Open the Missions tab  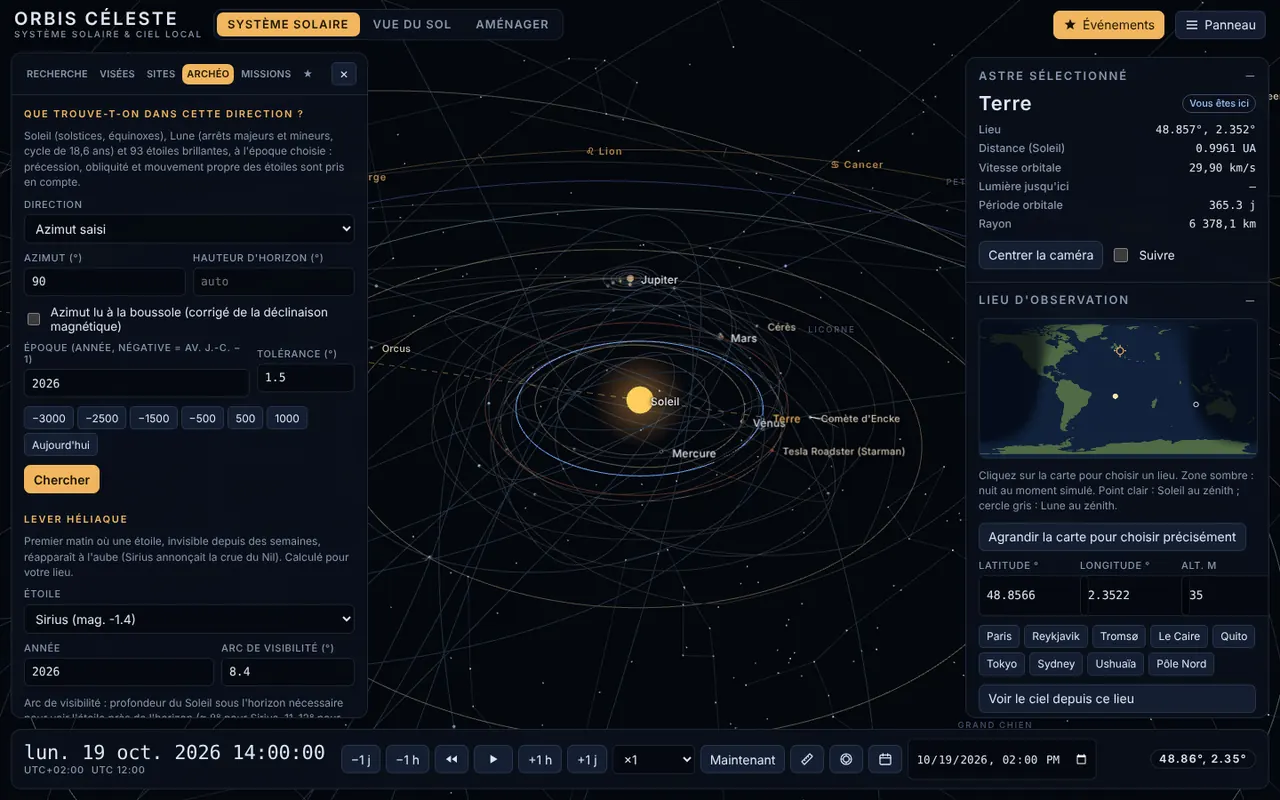pos(266,74)
